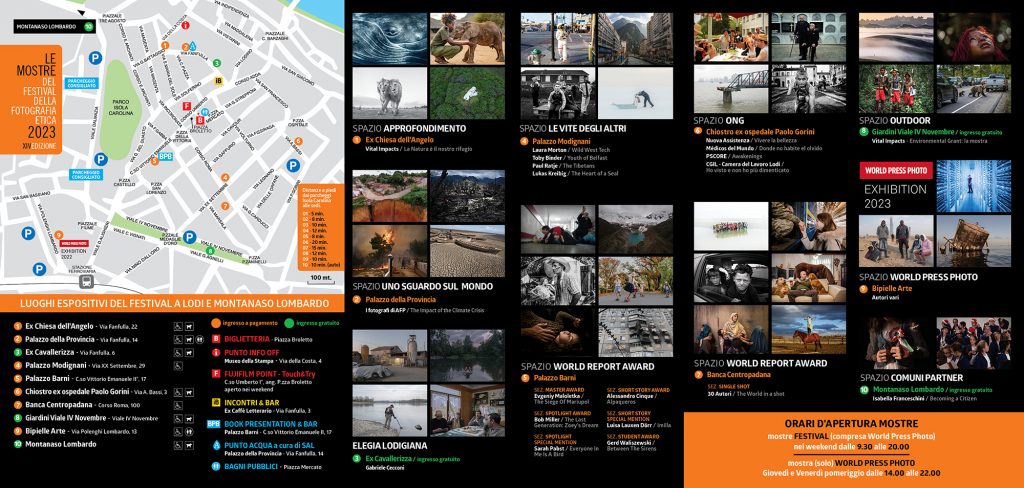Select orange marker 6 near Via A. Bassi
This screenshot has width=1024, height=488.
pyautogui.click(x=298, y=141)
